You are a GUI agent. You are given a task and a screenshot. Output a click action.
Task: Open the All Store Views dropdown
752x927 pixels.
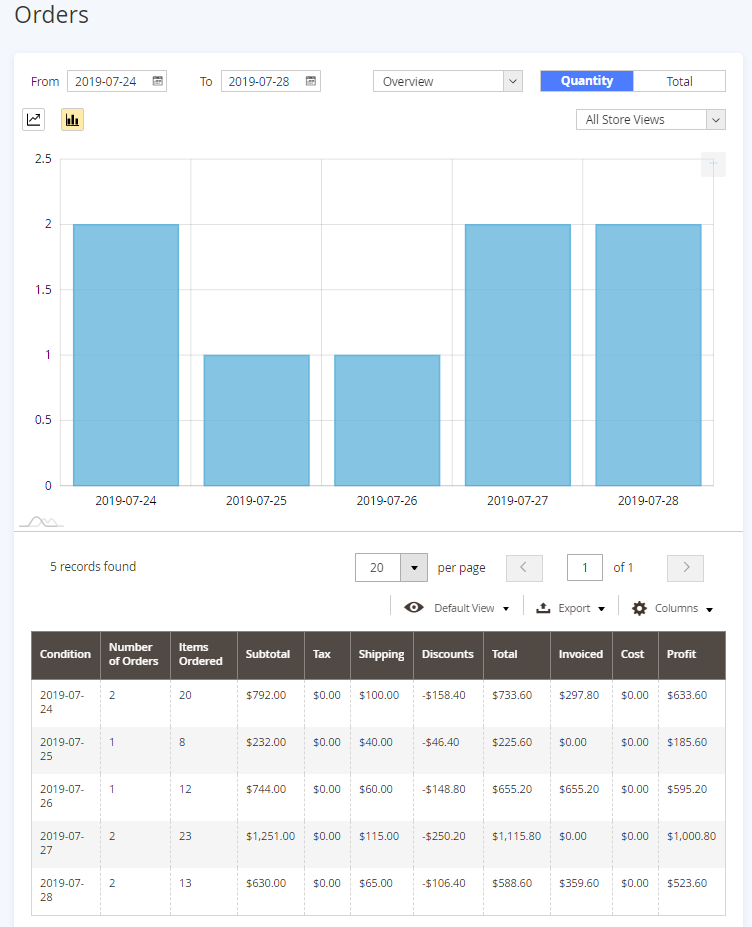coord(650,120)
